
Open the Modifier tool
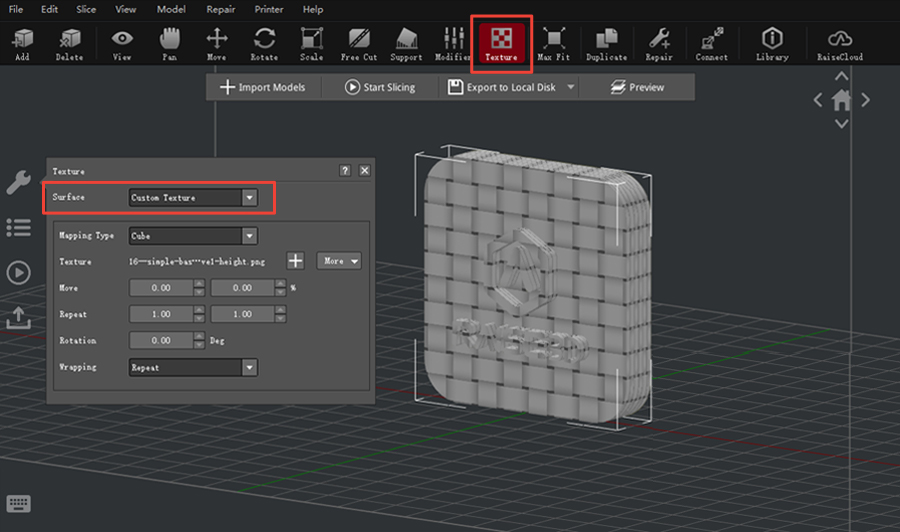coord(453,44)
